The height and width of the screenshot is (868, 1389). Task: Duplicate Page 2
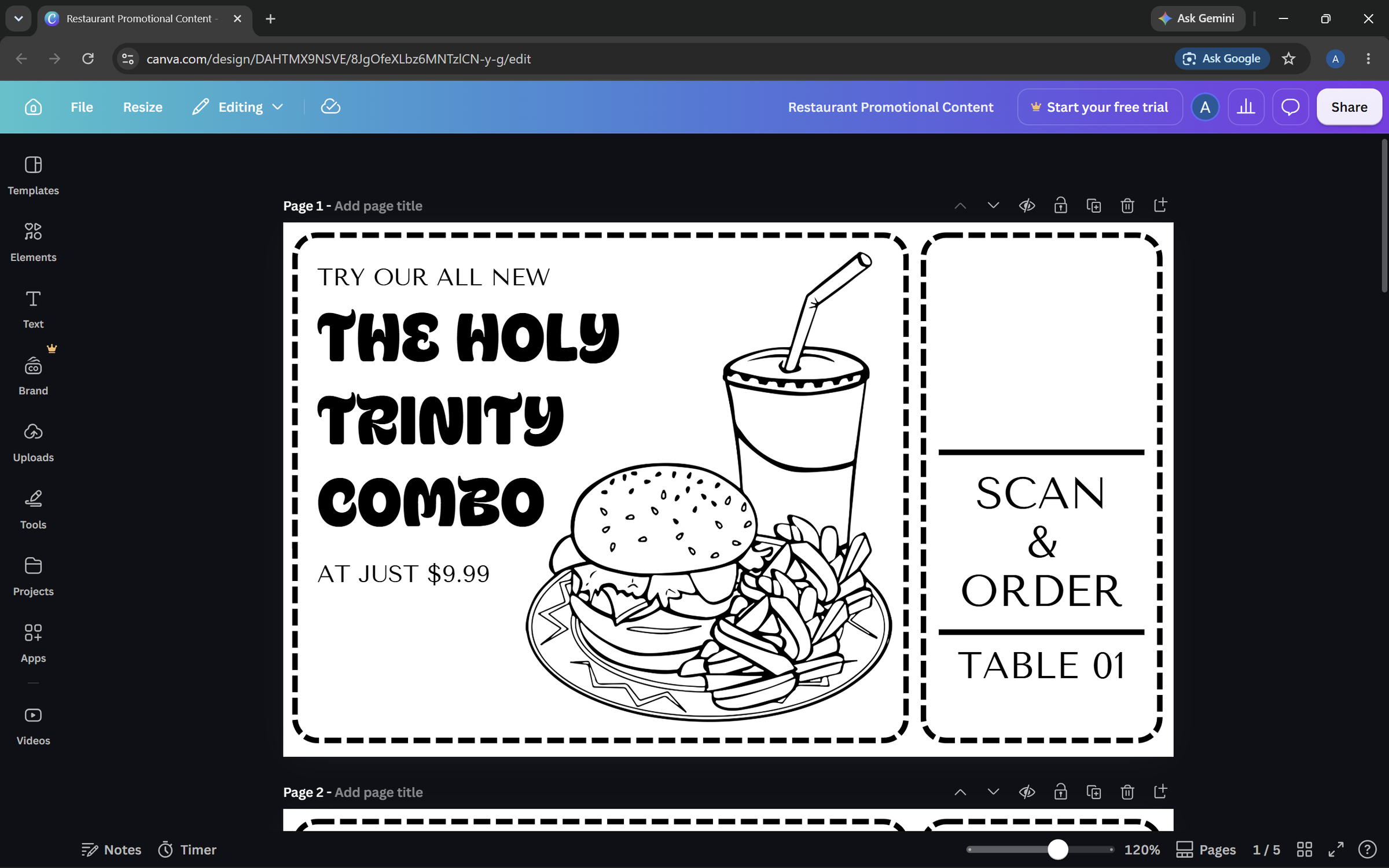point(1094,792)
